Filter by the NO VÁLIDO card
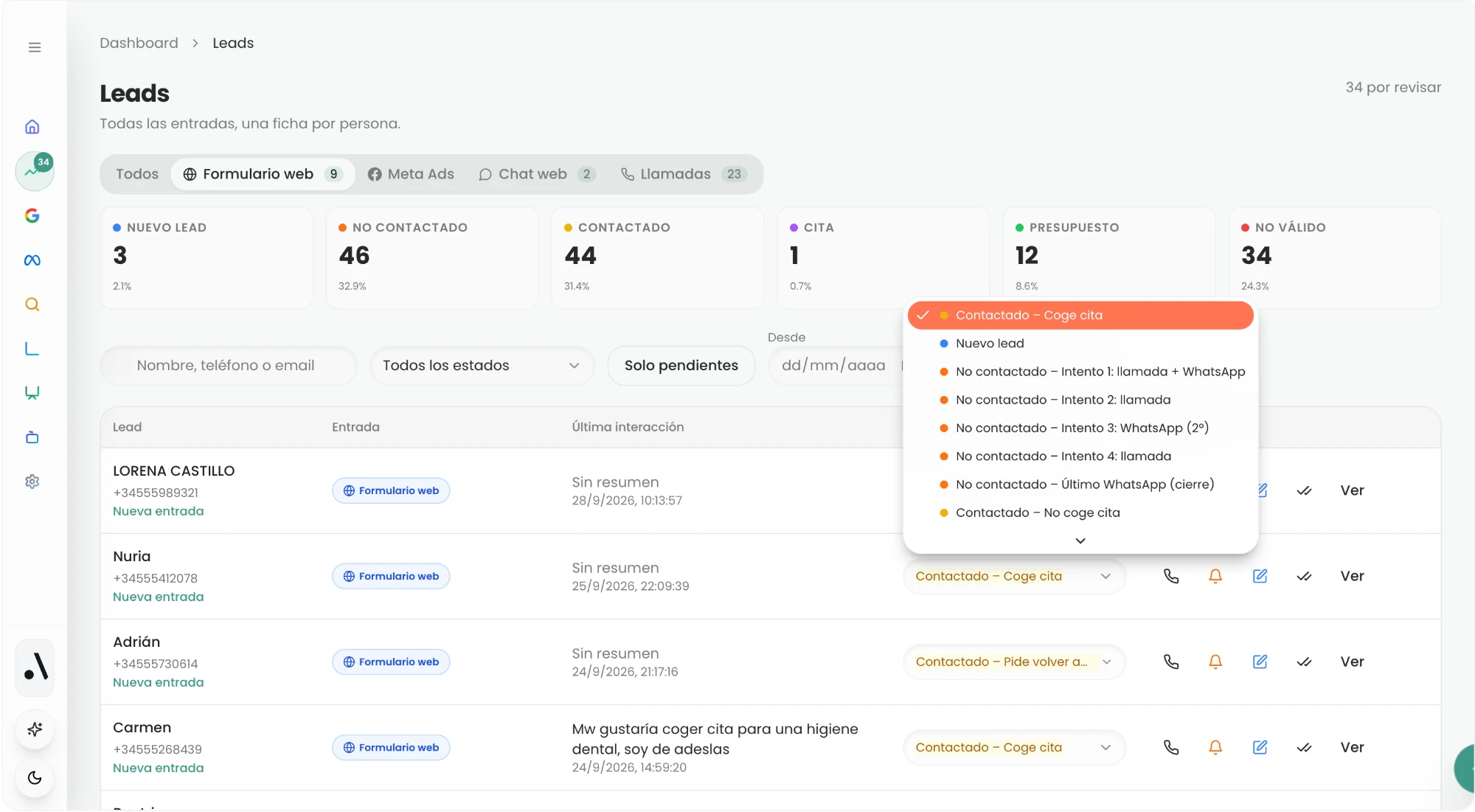Image resolution: width=1475 pixels, height=812 pixels. (x=1335, y=257)
